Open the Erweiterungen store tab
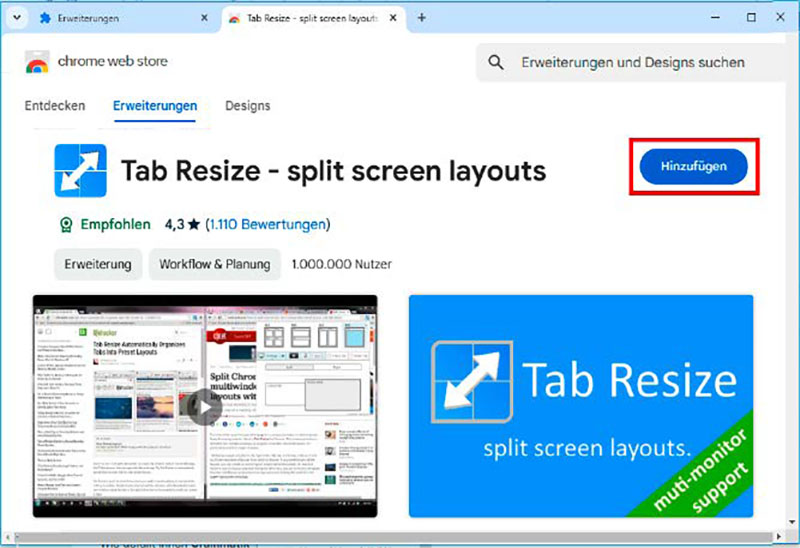 coord(155,106)
